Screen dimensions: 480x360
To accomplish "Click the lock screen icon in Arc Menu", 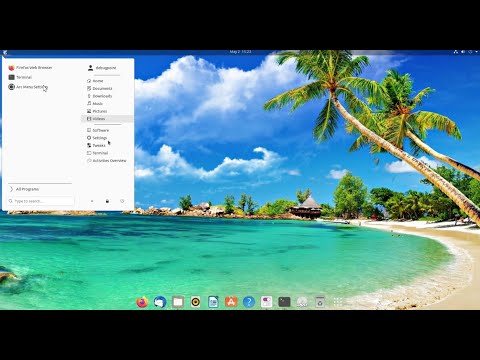I will click(107, 201).
